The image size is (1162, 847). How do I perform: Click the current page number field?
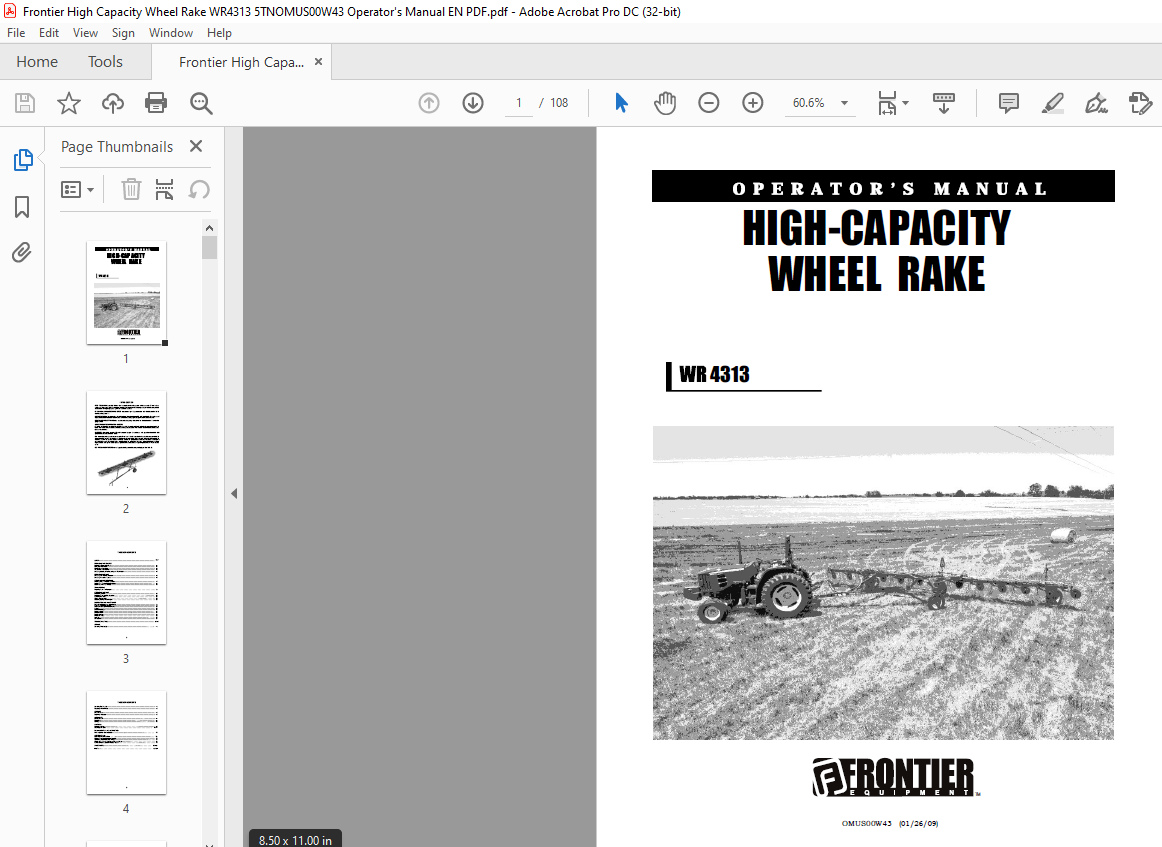(519, 103)
